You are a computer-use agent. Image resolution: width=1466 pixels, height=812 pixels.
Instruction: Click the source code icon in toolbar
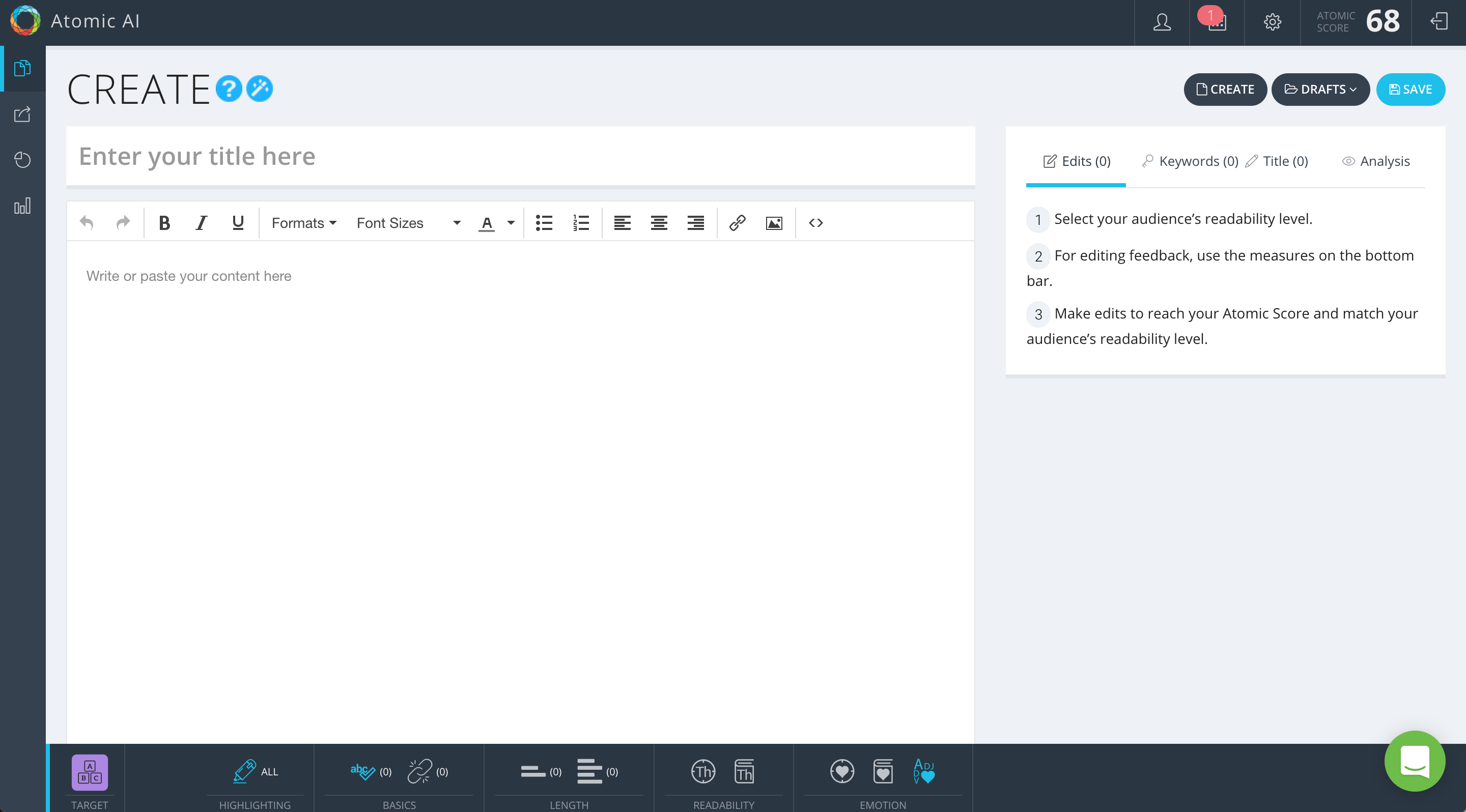click(x=815, y=223)
